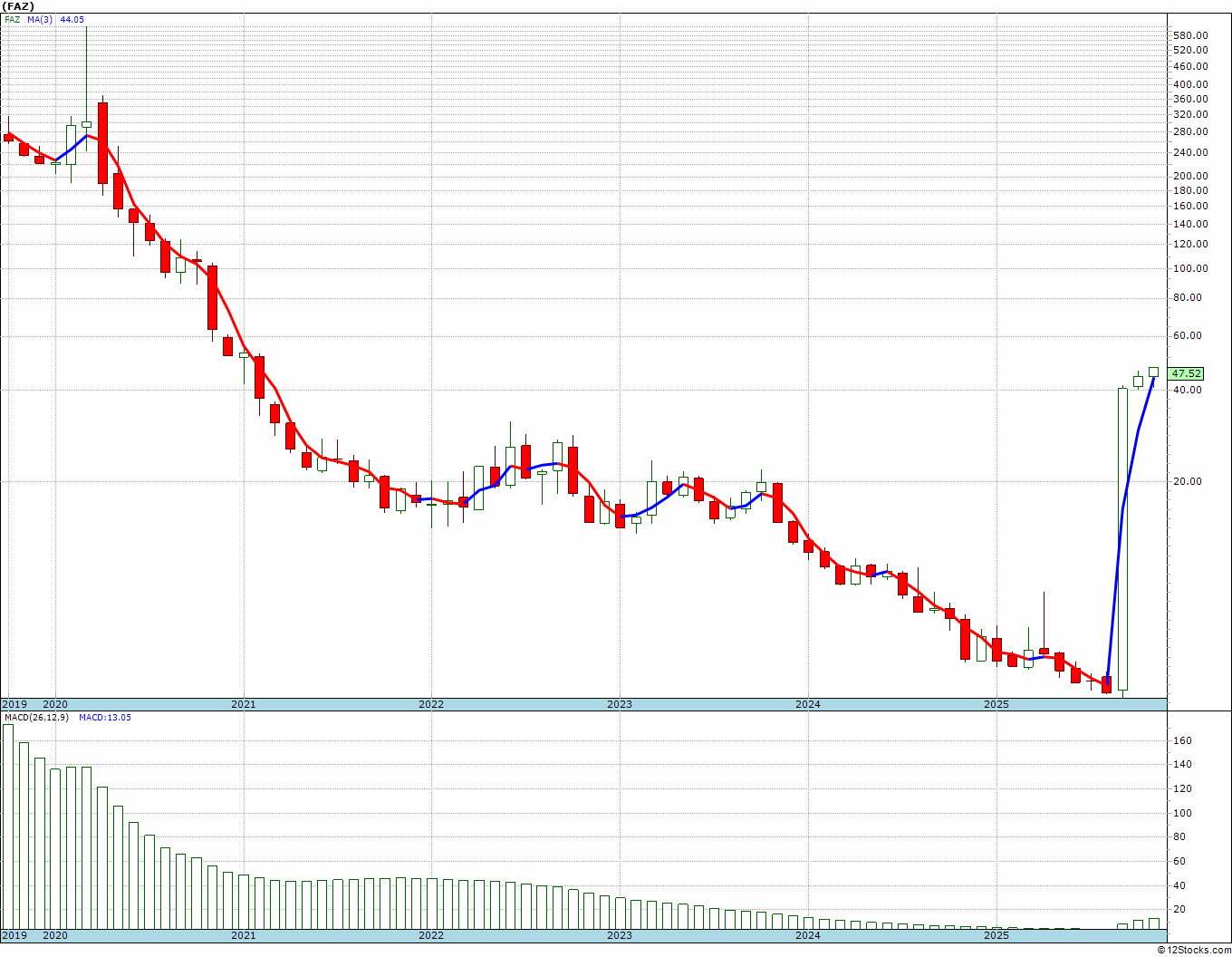Click the tallest MACD histogram bar at 2019
Screen dimensions: 1232x957
click(8, 826)
